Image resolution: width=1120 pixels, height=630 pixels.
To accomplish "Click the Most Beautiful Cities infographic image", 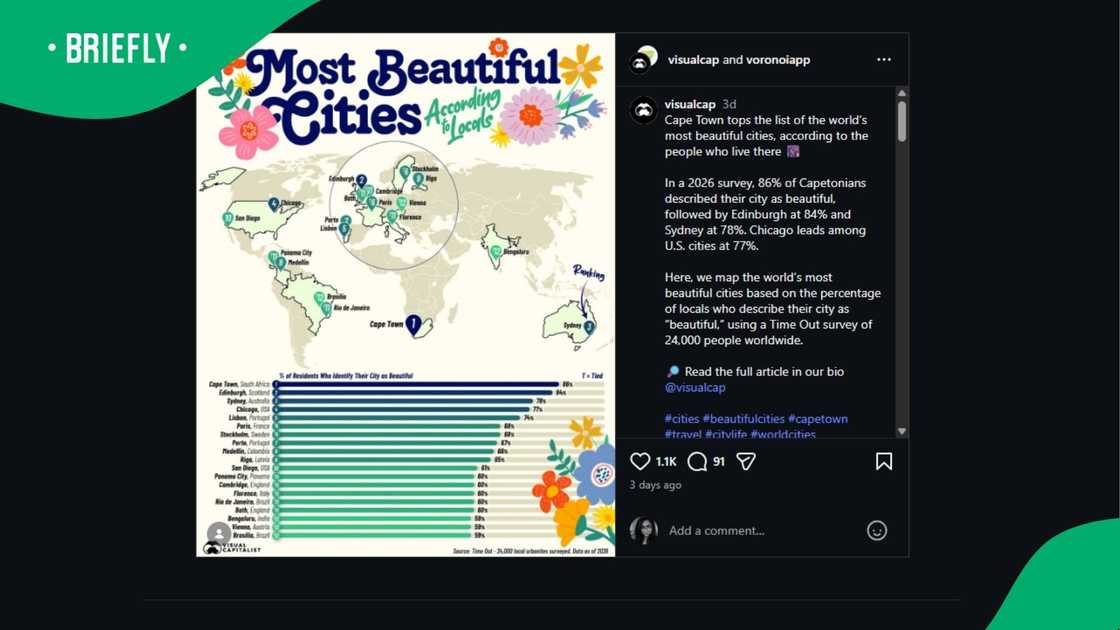I will coord(405,294).
